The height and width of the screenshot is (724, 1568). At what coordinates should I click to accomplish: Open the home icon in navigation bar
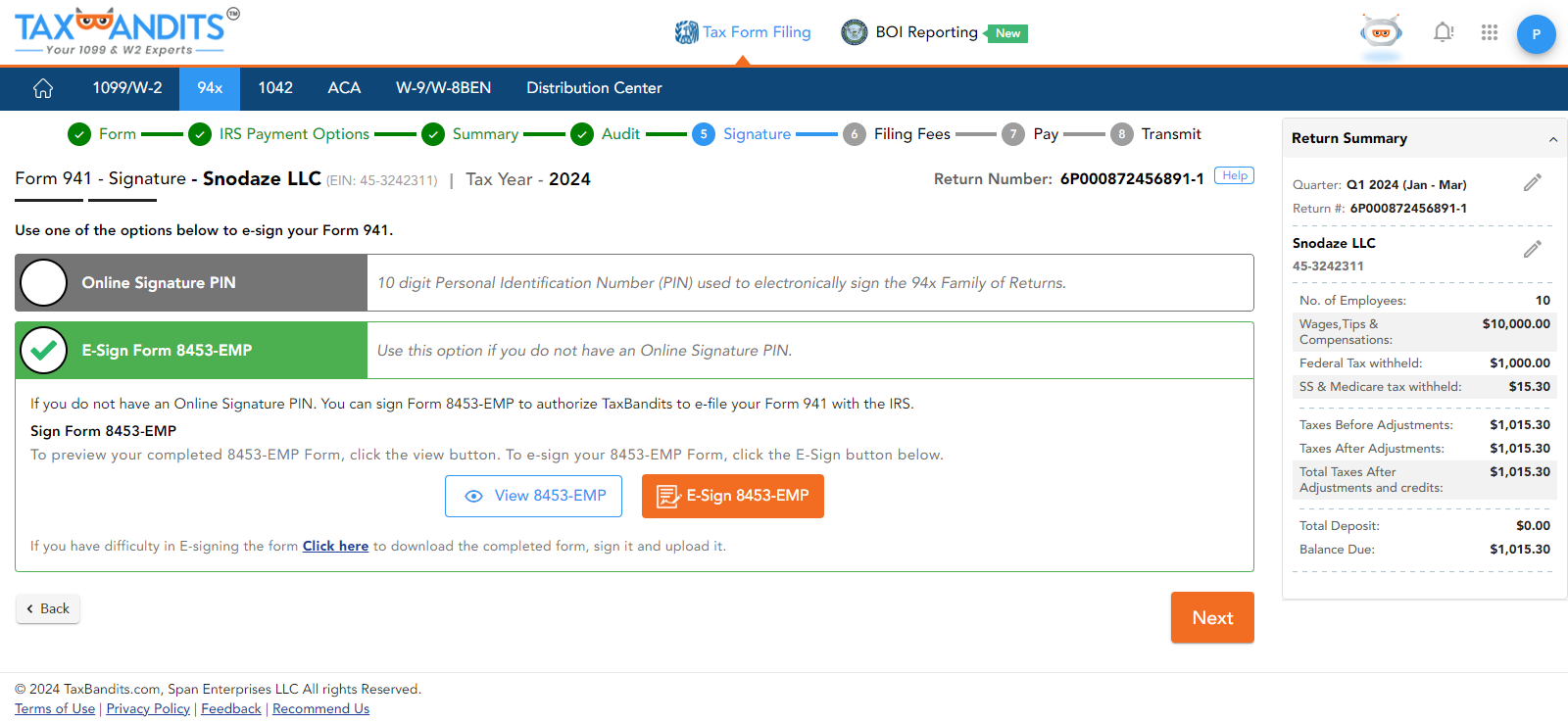click(x=43, y=88)
